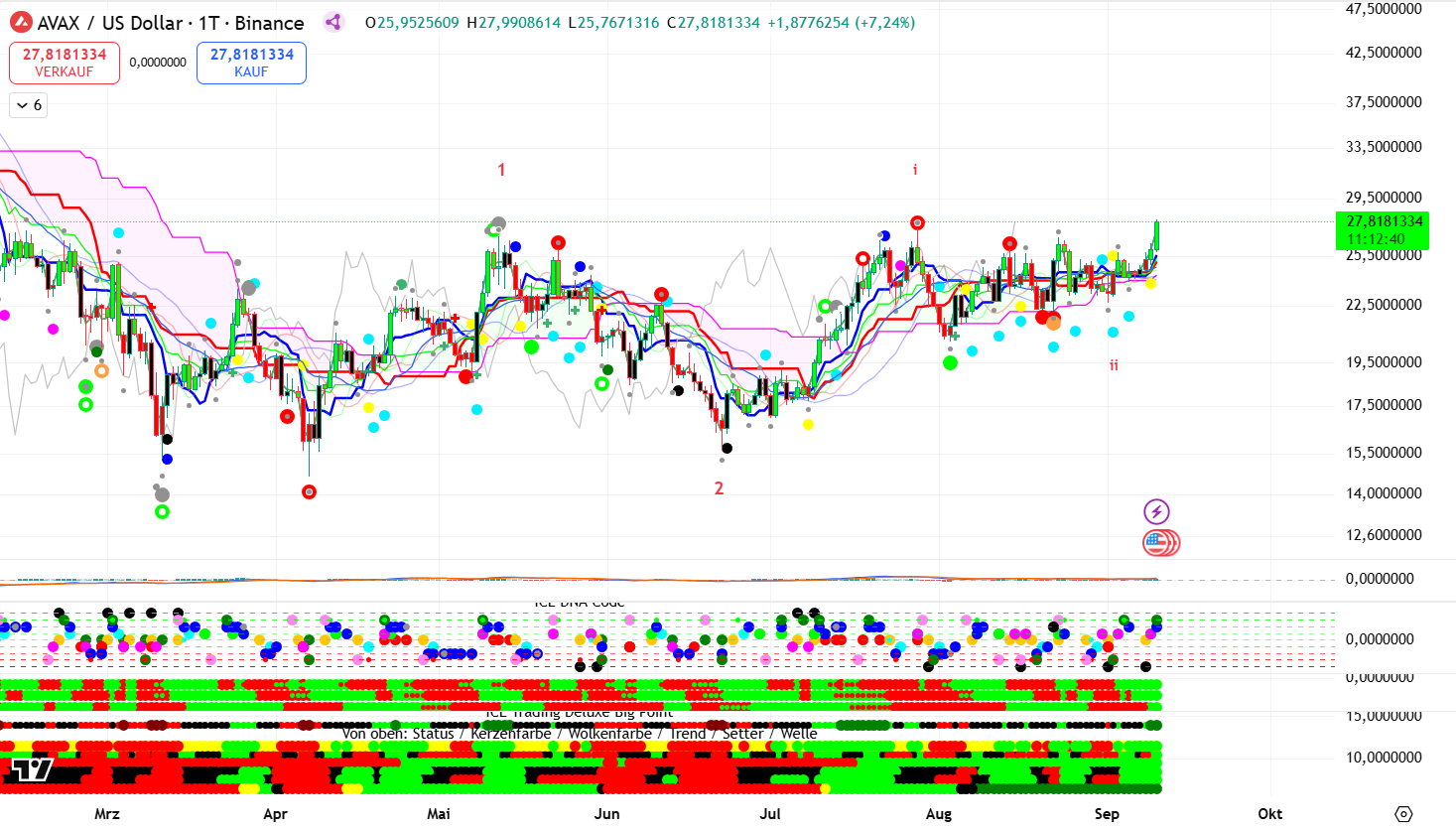Viewport: 1456px width, 830px height.
Task: Click the Mrz label on the time axis
Action: click(x=107, y=814)
